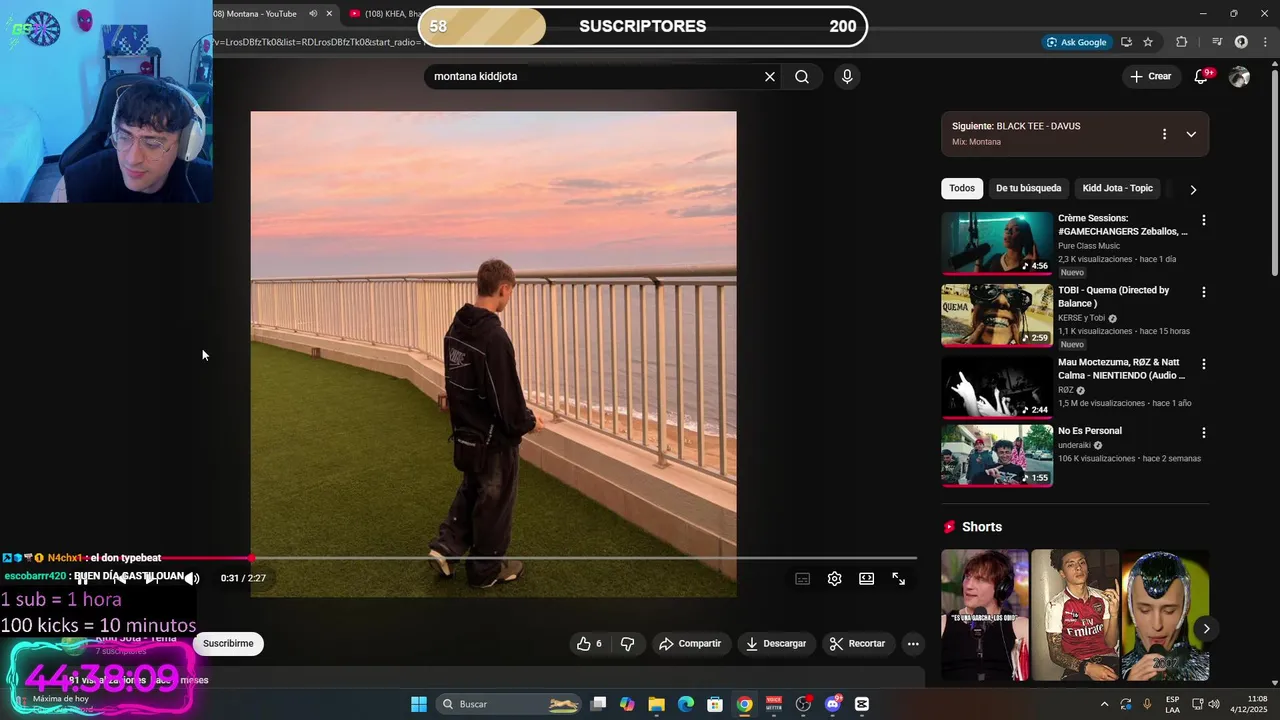Image resolution: width=1280 pixels, height=720 pixels.
Task: Click the Crear button
Action: pyautogui.click(x=1150, y=76)
